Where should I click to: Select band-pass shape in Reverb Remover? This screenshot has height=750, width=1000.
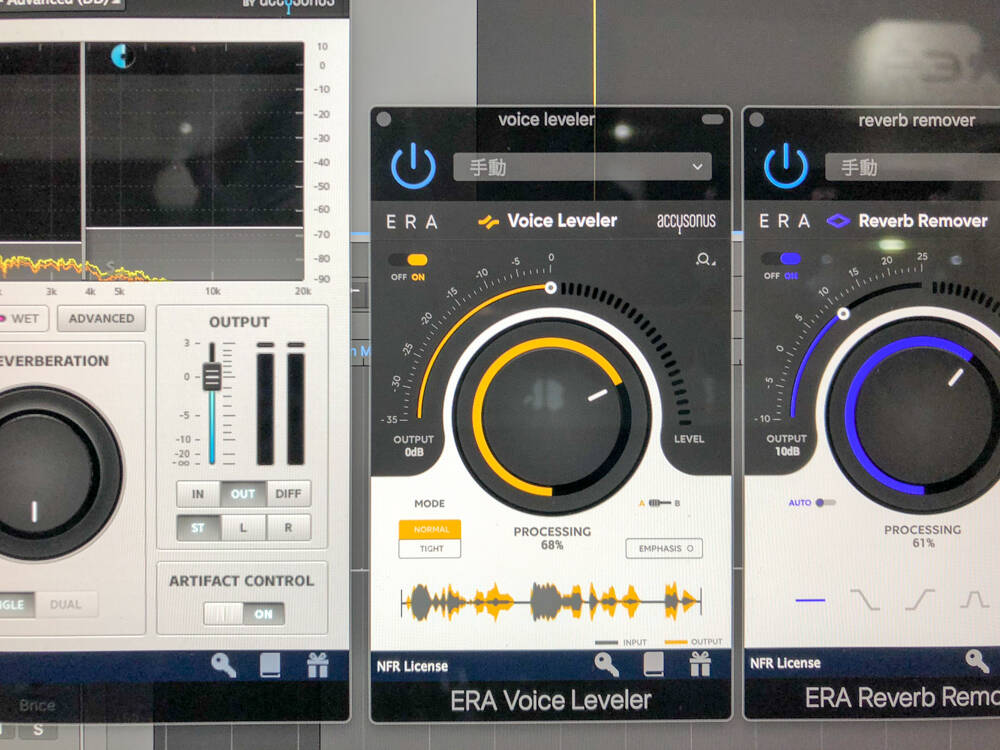click(974, 600)
